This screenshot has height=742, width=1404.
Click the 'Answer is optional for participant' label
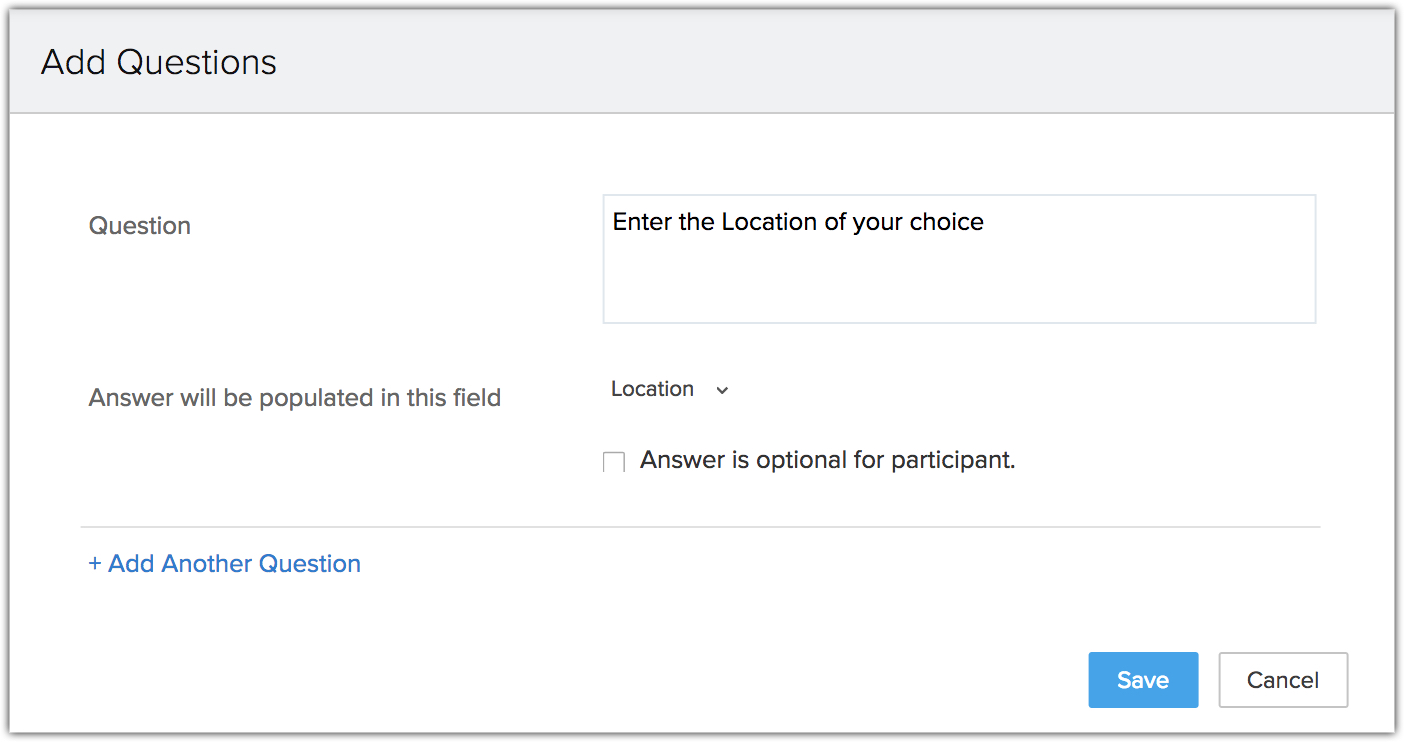(827, 460)
